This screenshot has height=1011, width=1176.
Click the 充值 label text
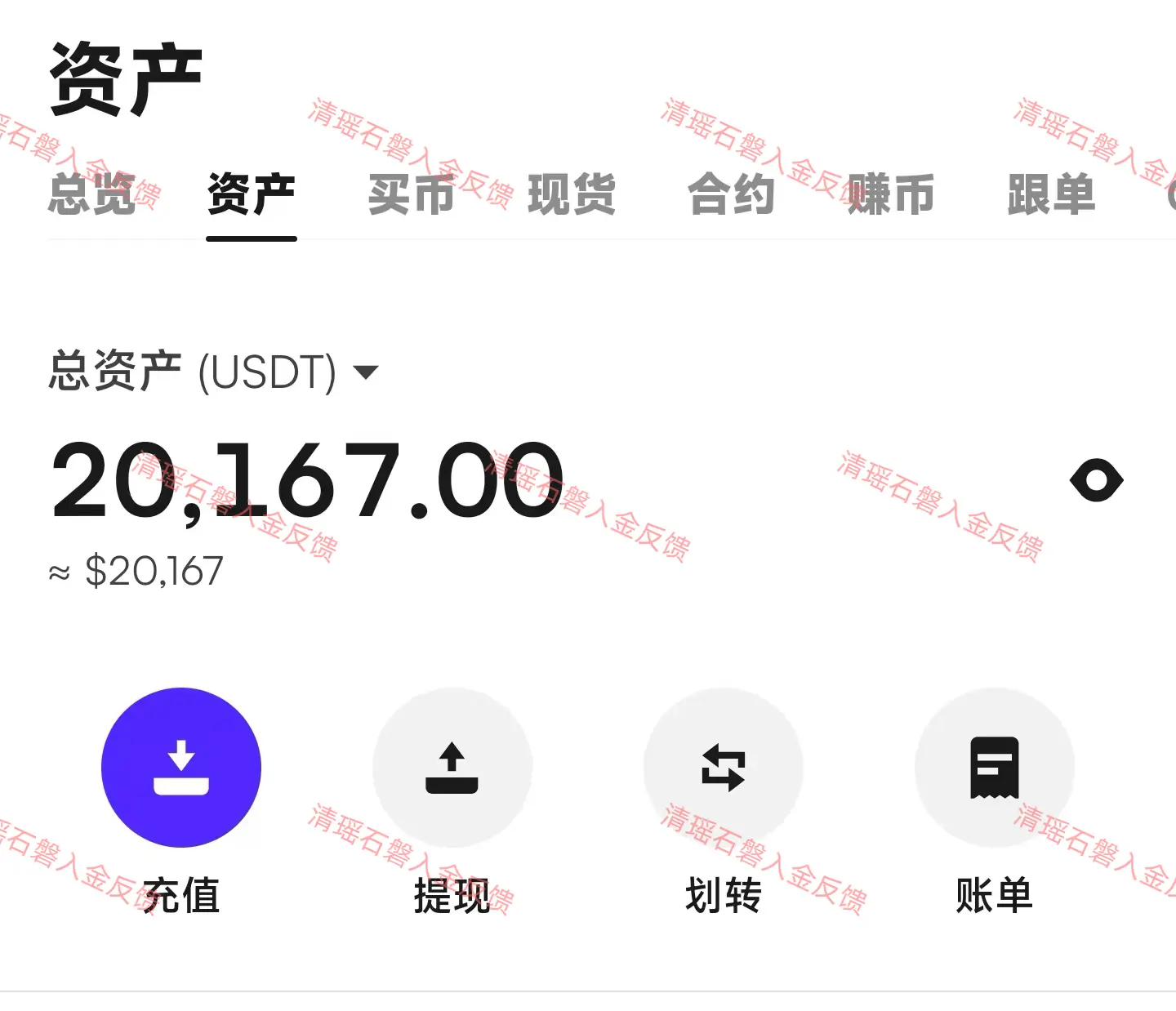point(181,895)
